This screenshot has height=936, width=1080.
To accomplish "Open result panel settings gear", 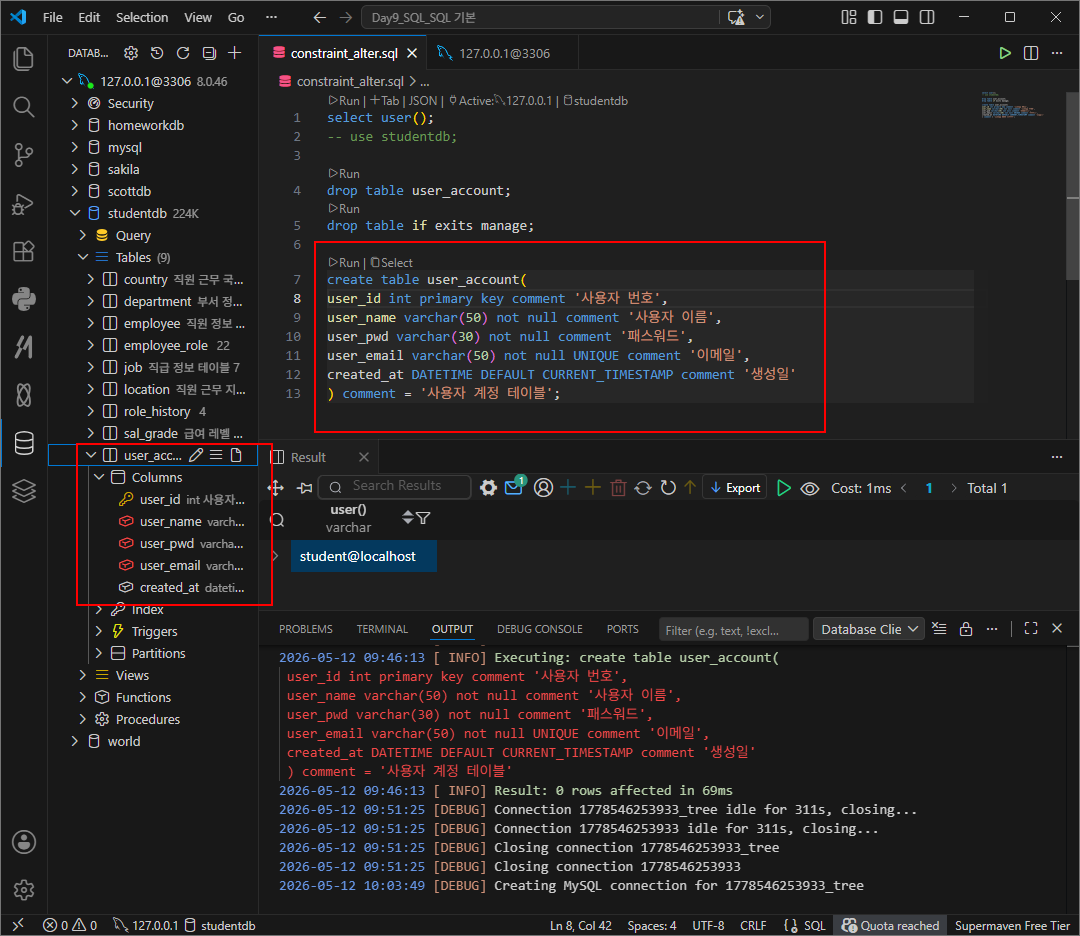I will pos(488,488).
